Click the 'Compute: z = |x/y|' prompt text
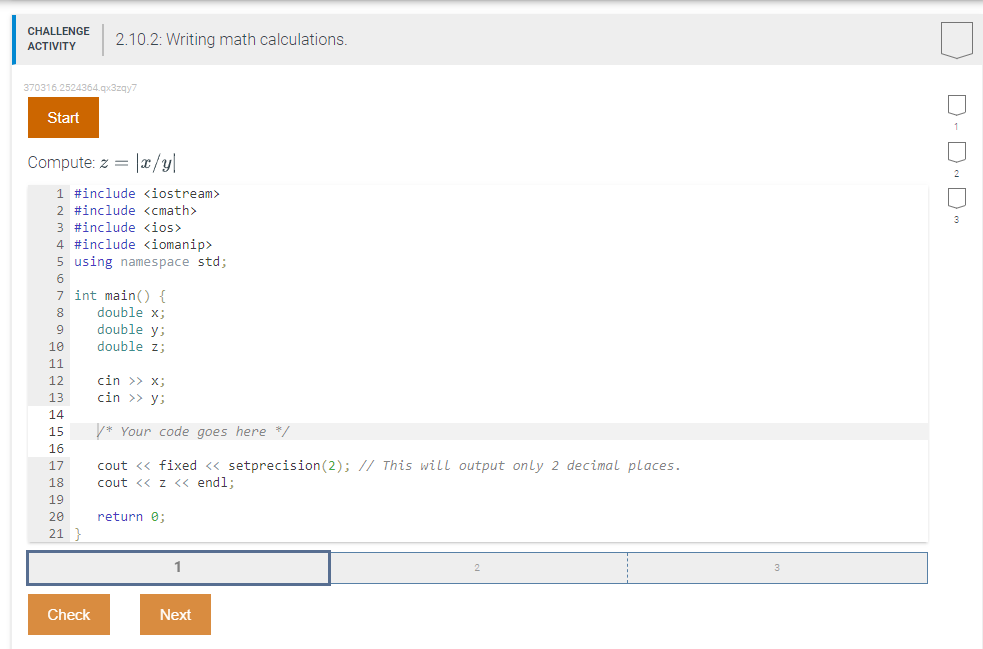Viewport: 983px width, 649px height. pos(102,163)
